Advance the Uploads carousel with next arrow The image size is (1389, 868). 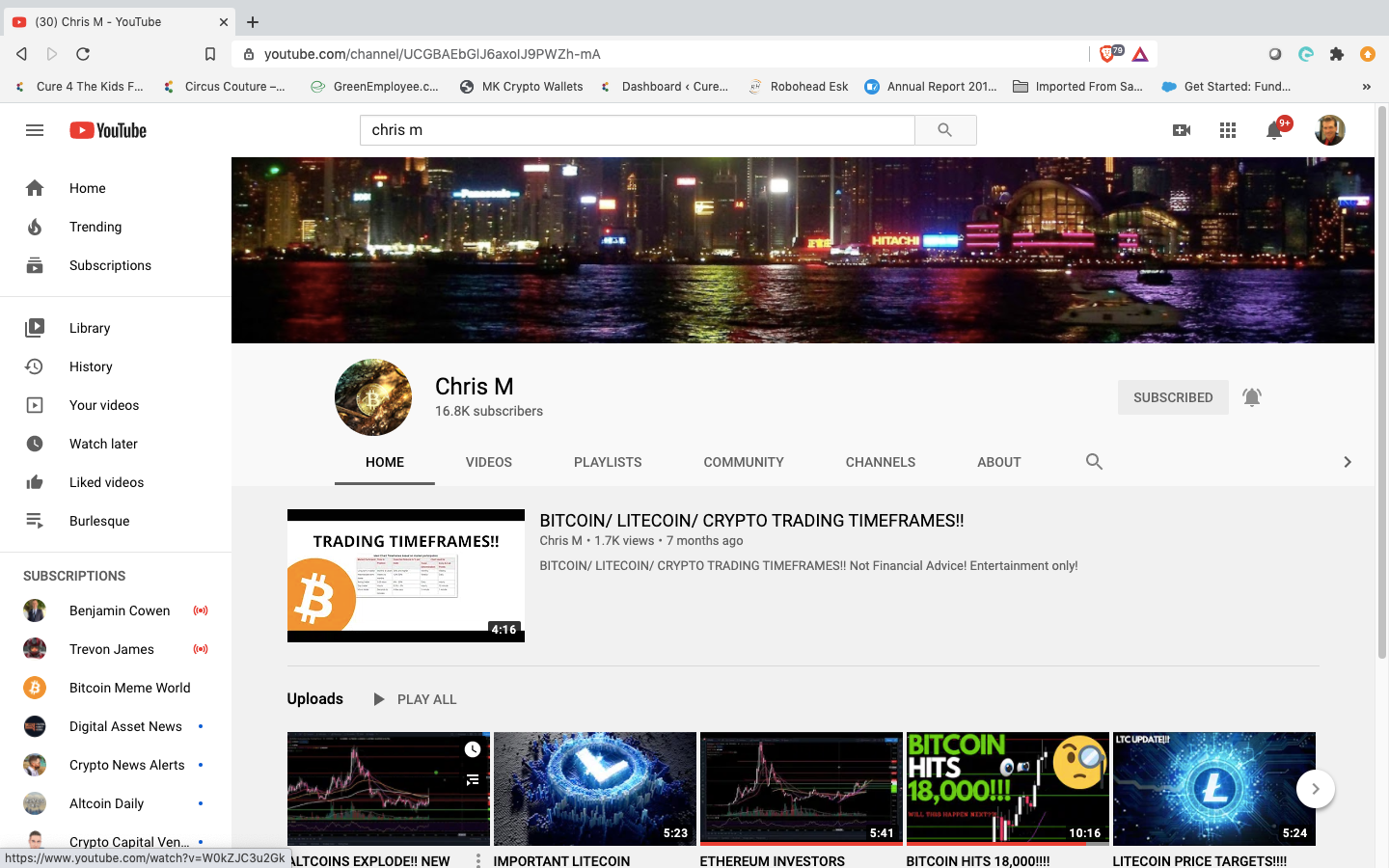click(x=1316, y=789)
